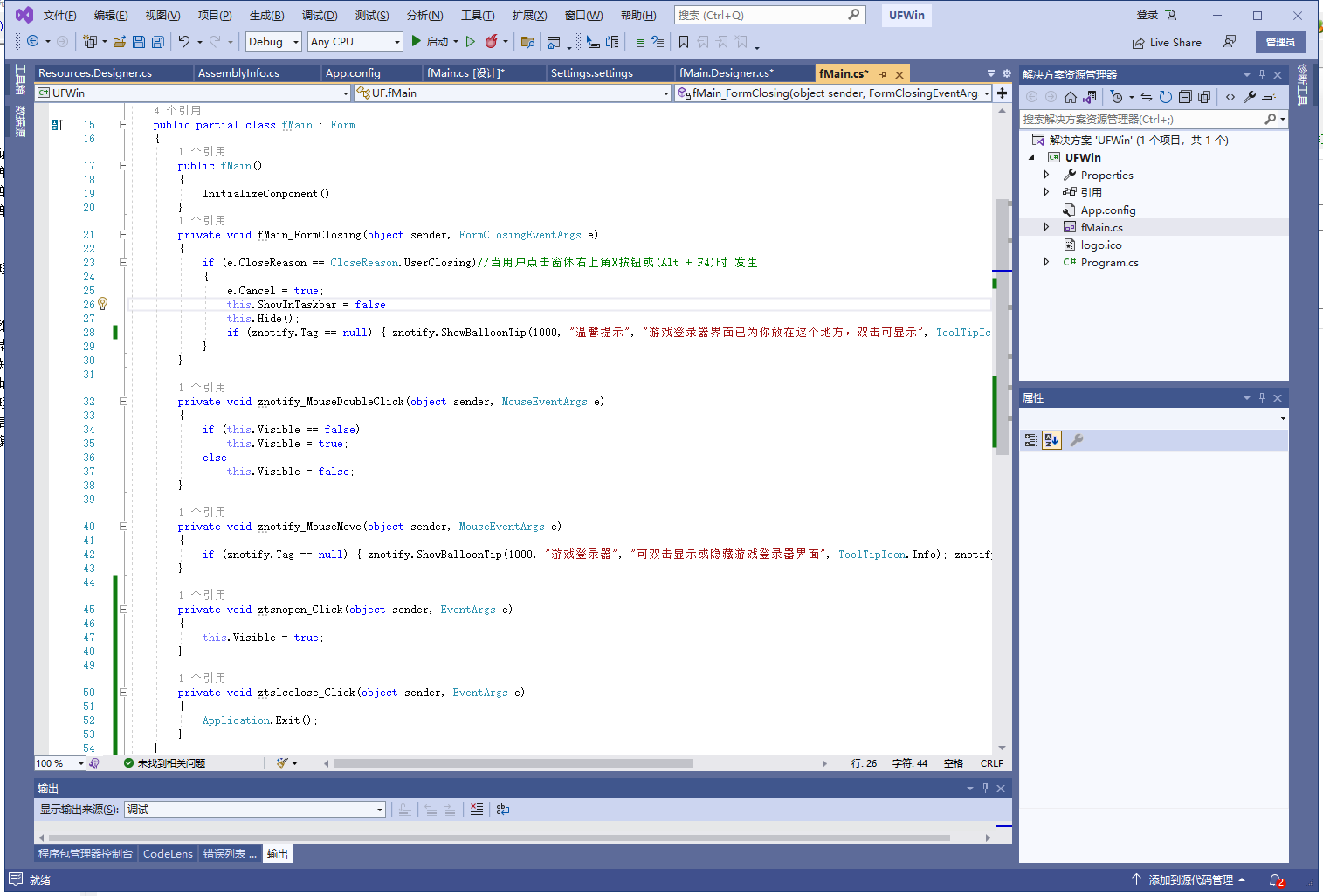Click the Navigate Backward arrow in toolbar

tap(33, 41)
